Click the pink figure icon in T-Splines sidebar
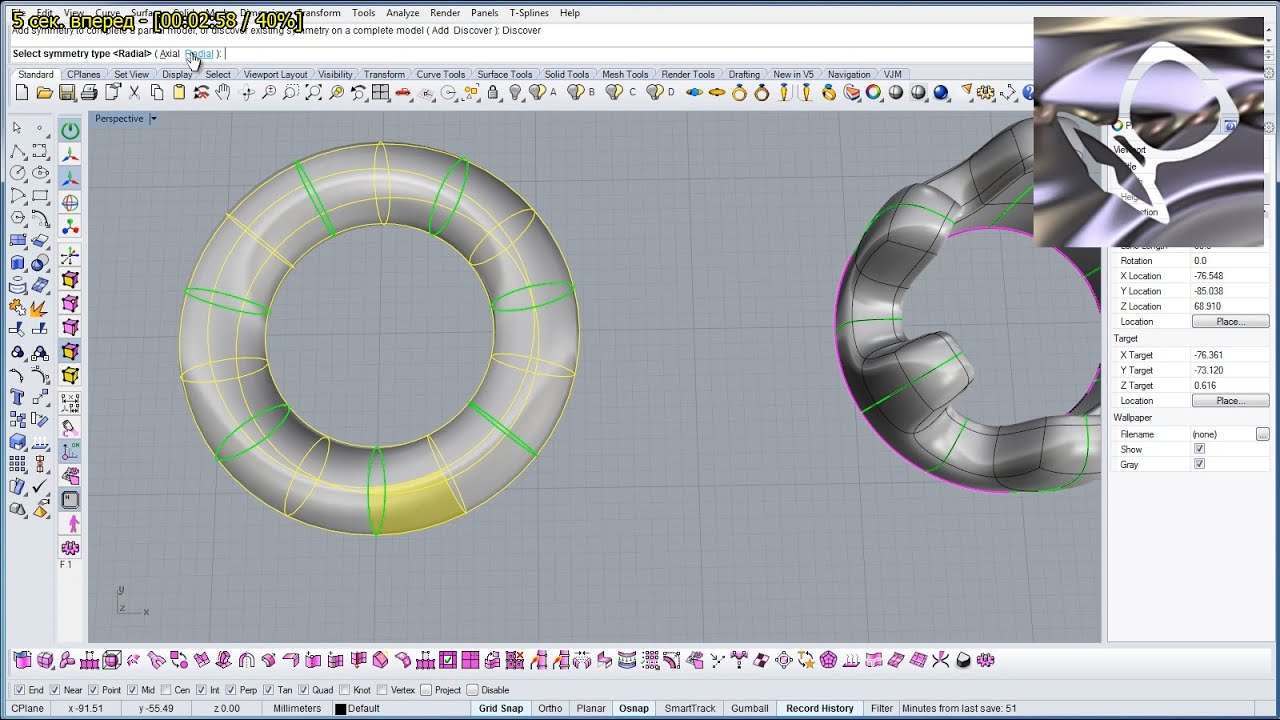The image size is (1280, 720). [70, 524]
